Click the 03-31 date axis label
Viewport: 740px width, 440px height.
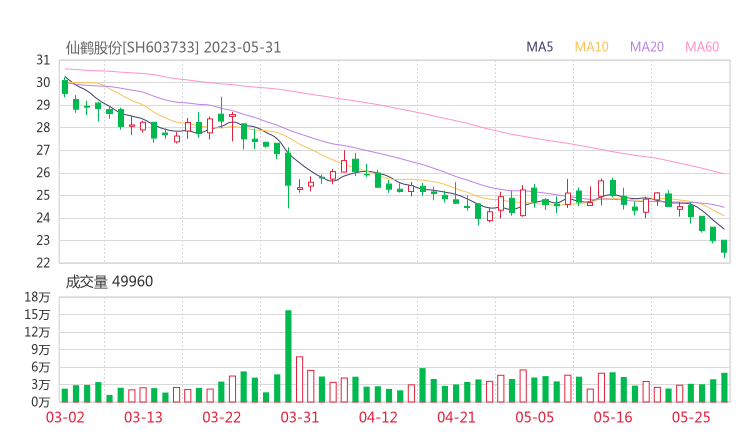(x=300, y=417)
